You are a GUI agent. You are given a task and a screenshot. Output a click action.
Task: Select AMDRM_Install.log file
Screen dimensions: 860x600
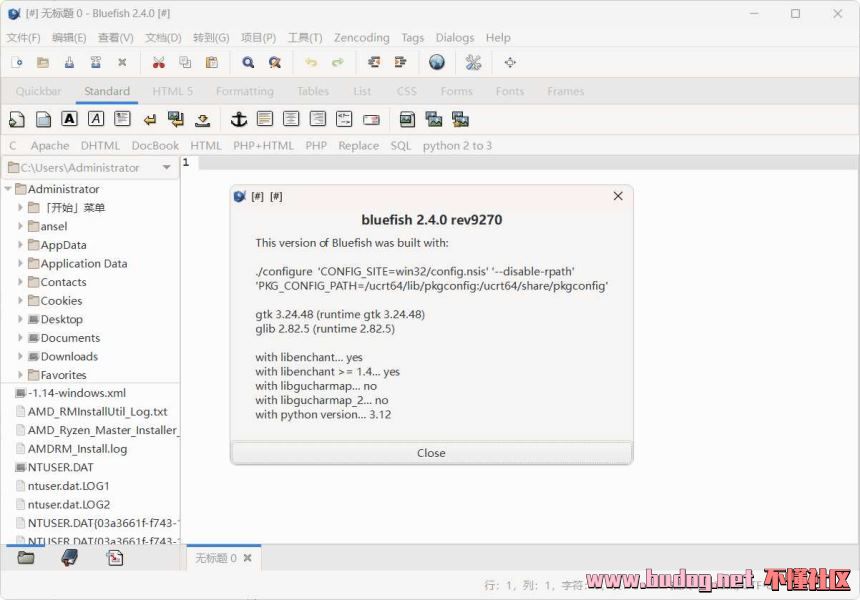point(77,449)
